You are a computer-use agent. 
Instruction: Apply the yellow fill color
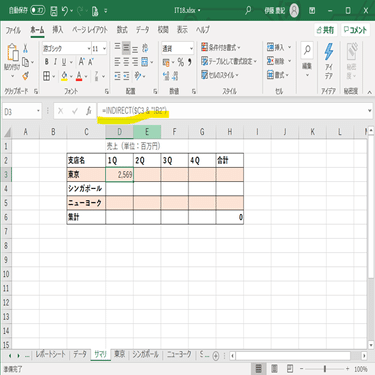point(65,76)
